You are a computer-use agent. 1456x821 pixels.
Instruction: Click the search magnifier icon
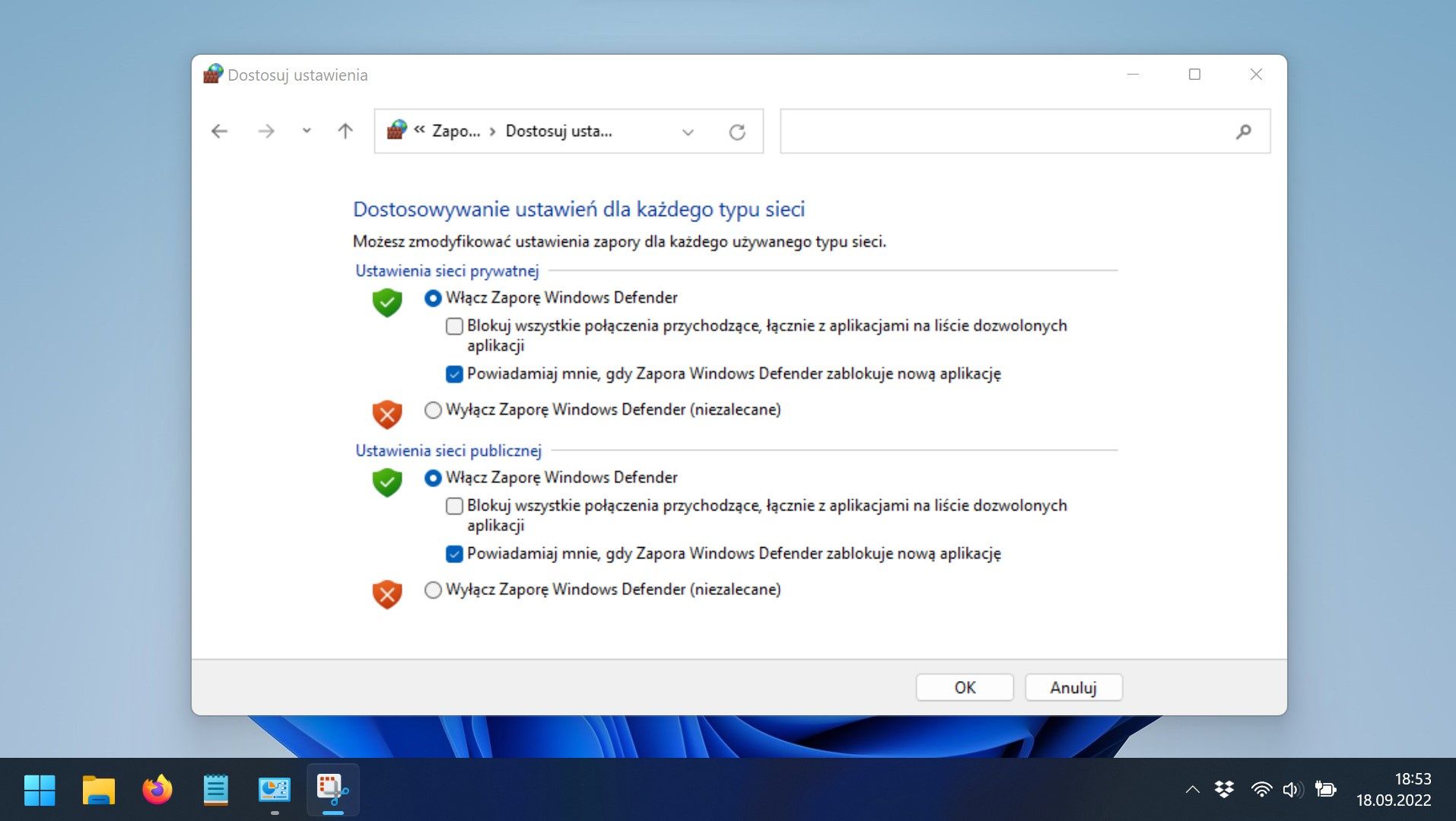1244,132
